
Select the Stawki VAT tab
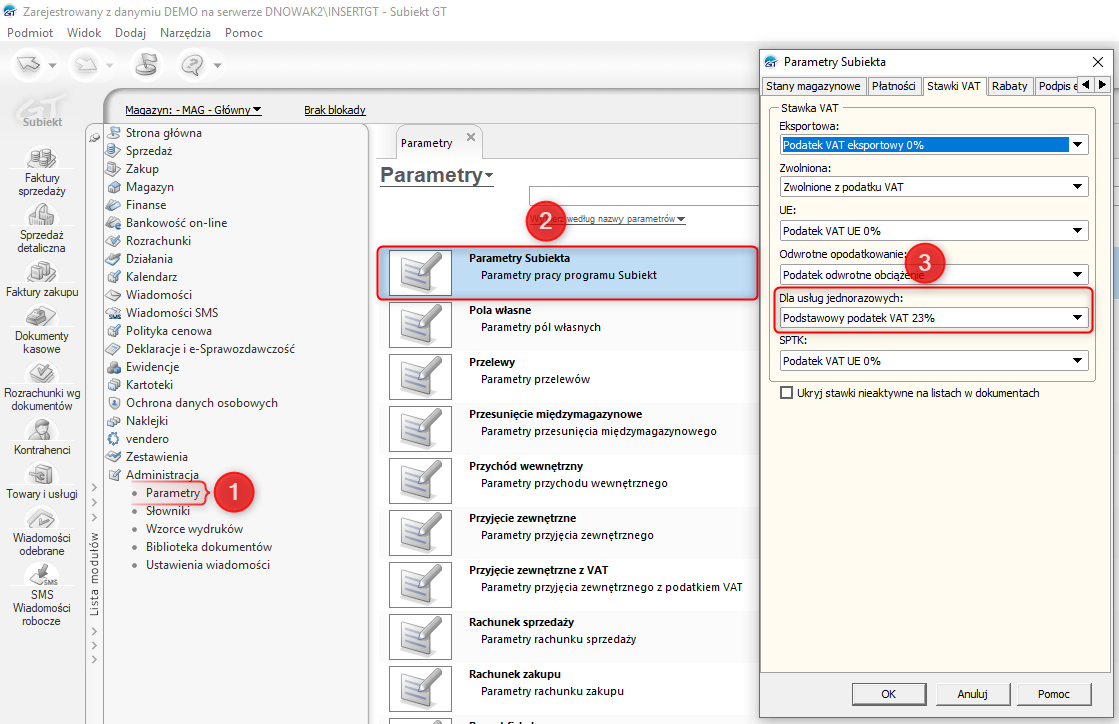point(953,86)
